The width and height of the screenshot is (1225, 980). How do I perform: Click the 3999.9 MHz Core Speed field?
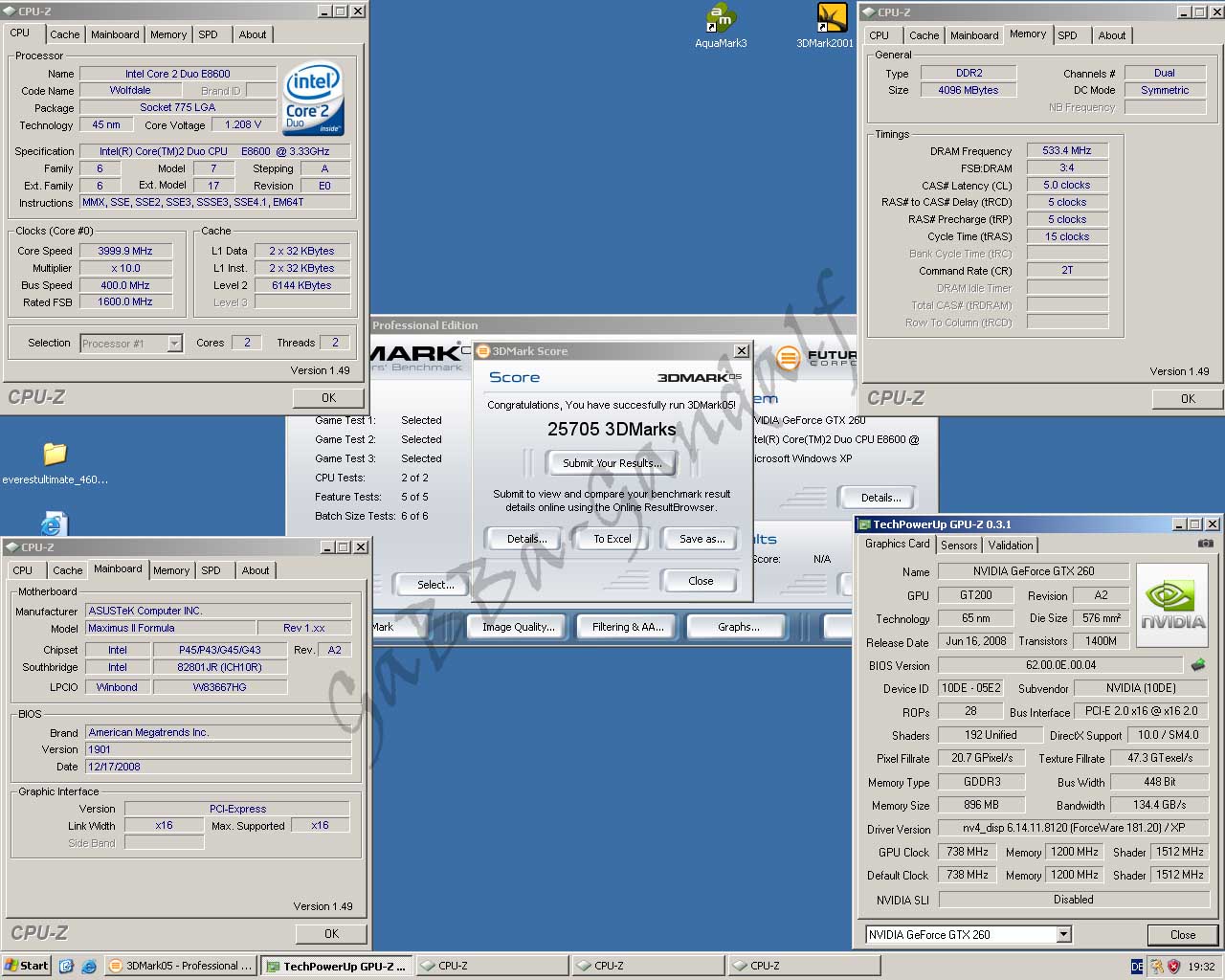tap(125, 251)
